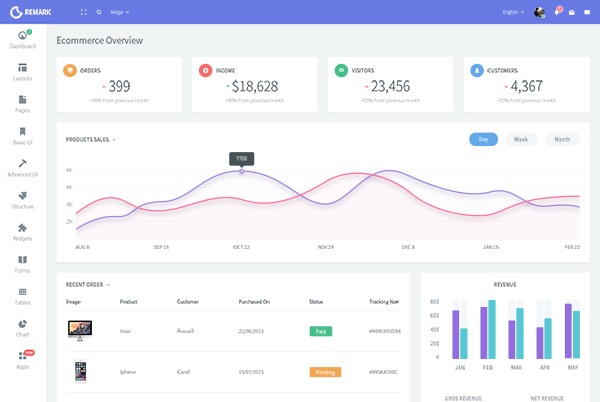The height and width of the screenshot is (402, 600).
Task: Go to Advanced UI hammer icon
Action: coord(22,164)
